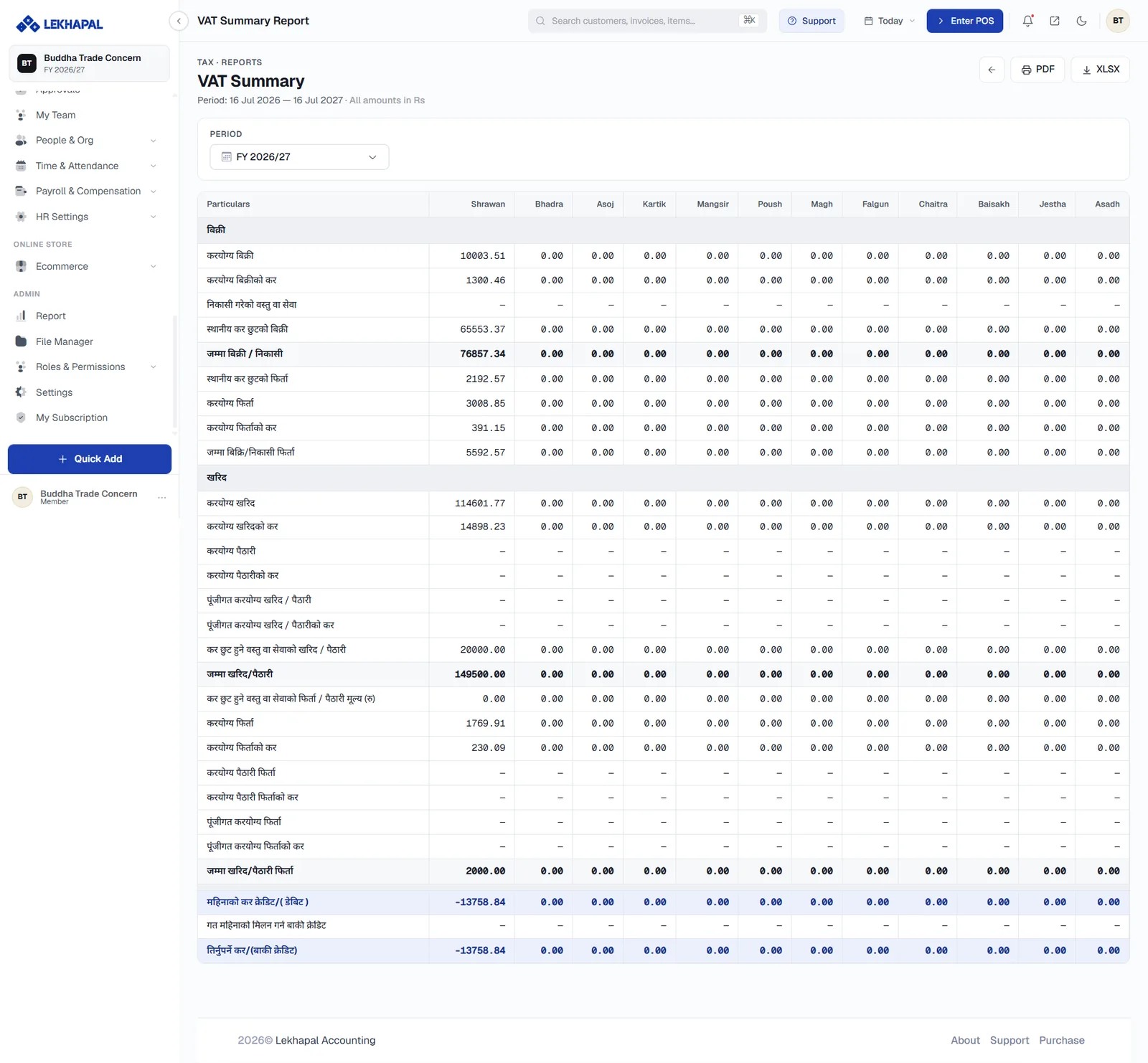The image size is (1148, 1063).
Task: Click the File Manager folder icon
Action: [x=21, y=341]
